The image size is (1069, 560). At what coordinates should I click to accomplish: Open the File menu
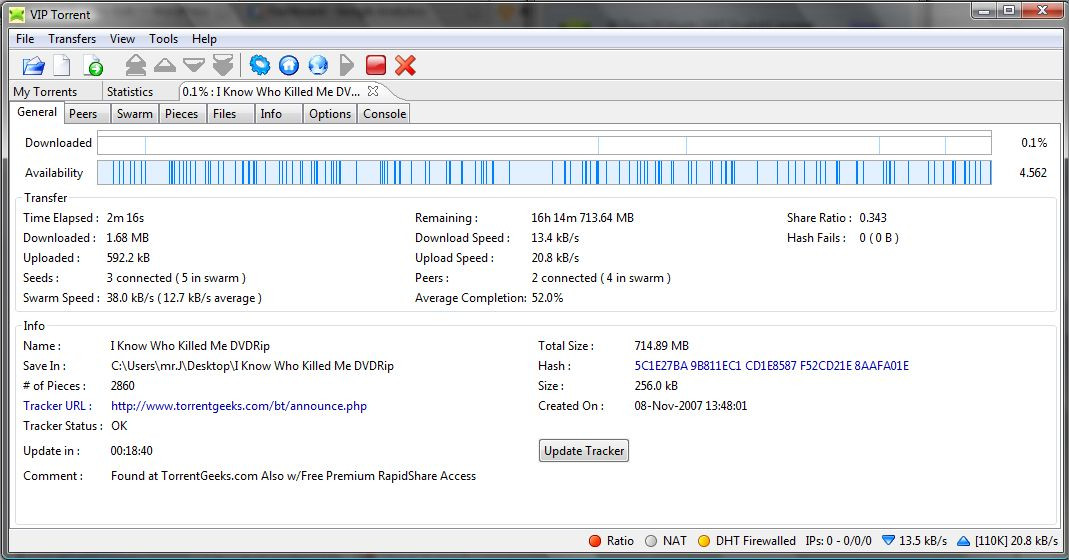pos(25,39)
